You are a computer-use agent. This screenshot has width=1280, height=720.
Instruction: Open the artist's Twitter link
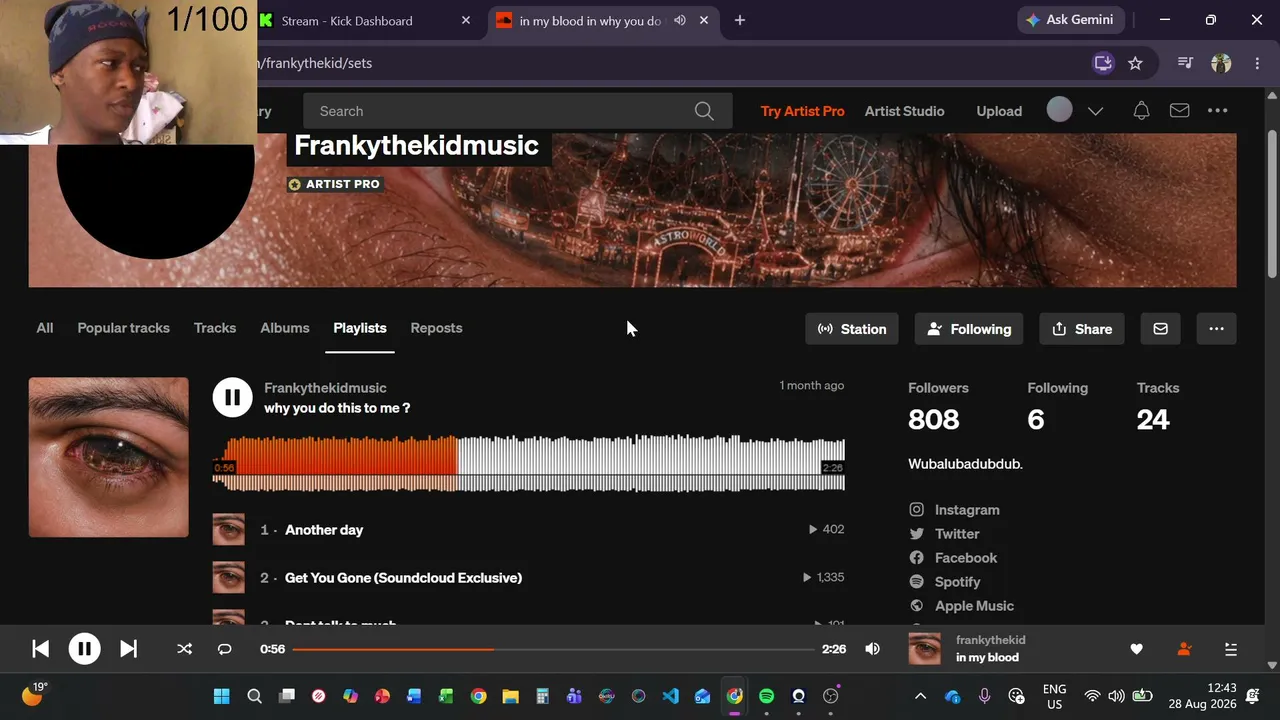(957, 534)
